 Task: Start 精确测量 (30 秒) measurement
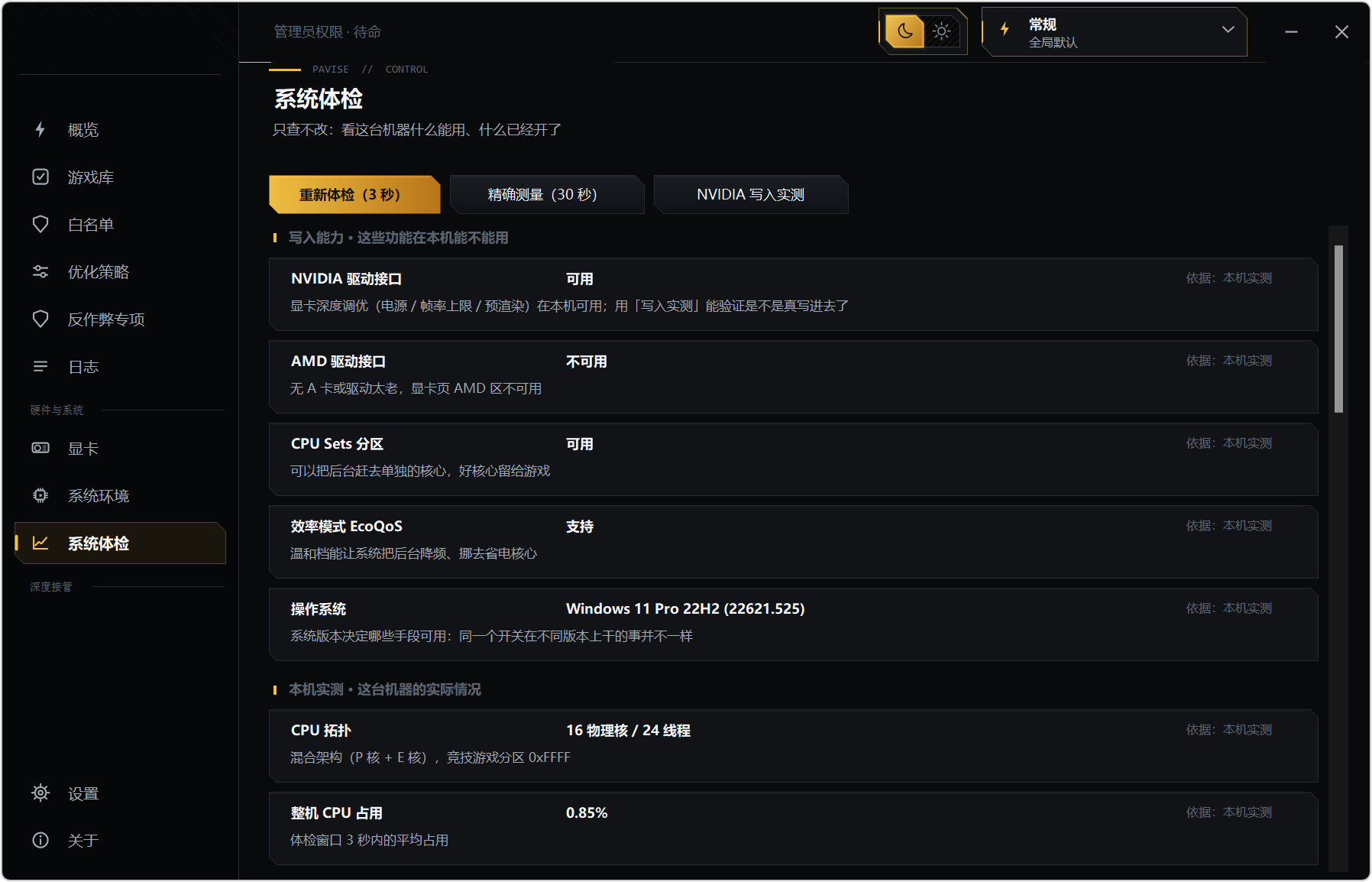(x=546, y=194)
